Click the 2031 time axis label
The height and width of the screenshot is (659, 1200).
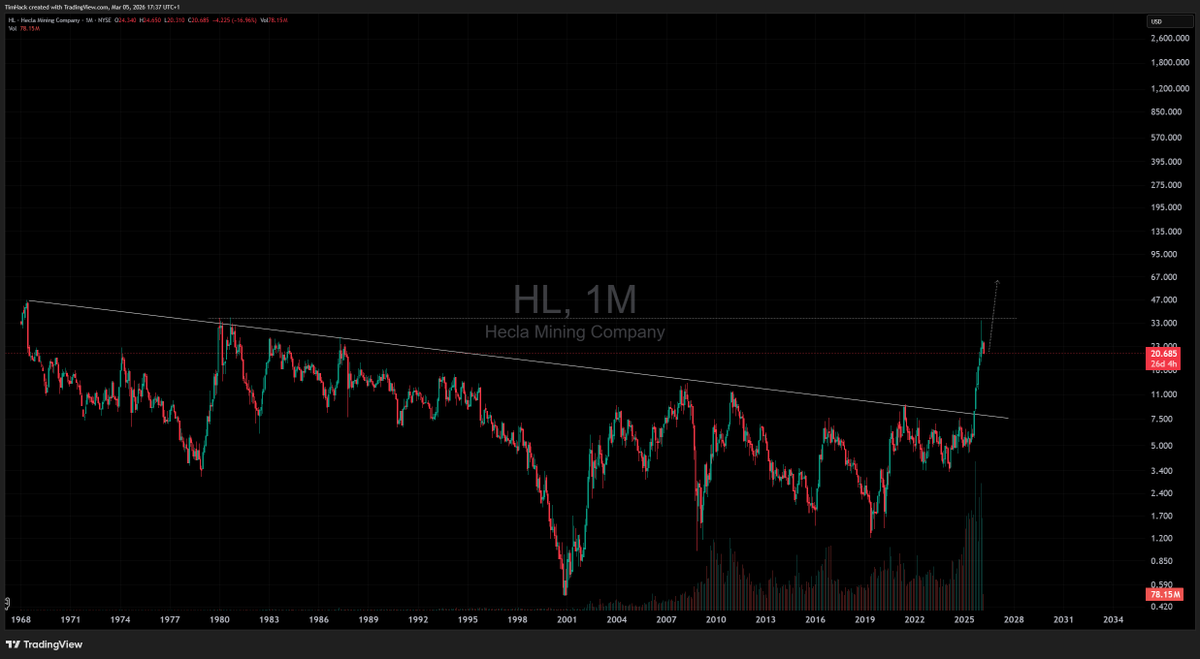1063,620
